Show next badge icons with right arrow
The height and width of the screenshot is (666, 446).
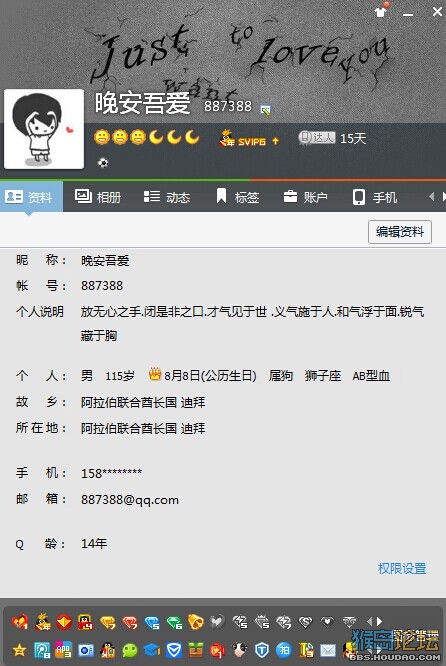coord(379,621)
